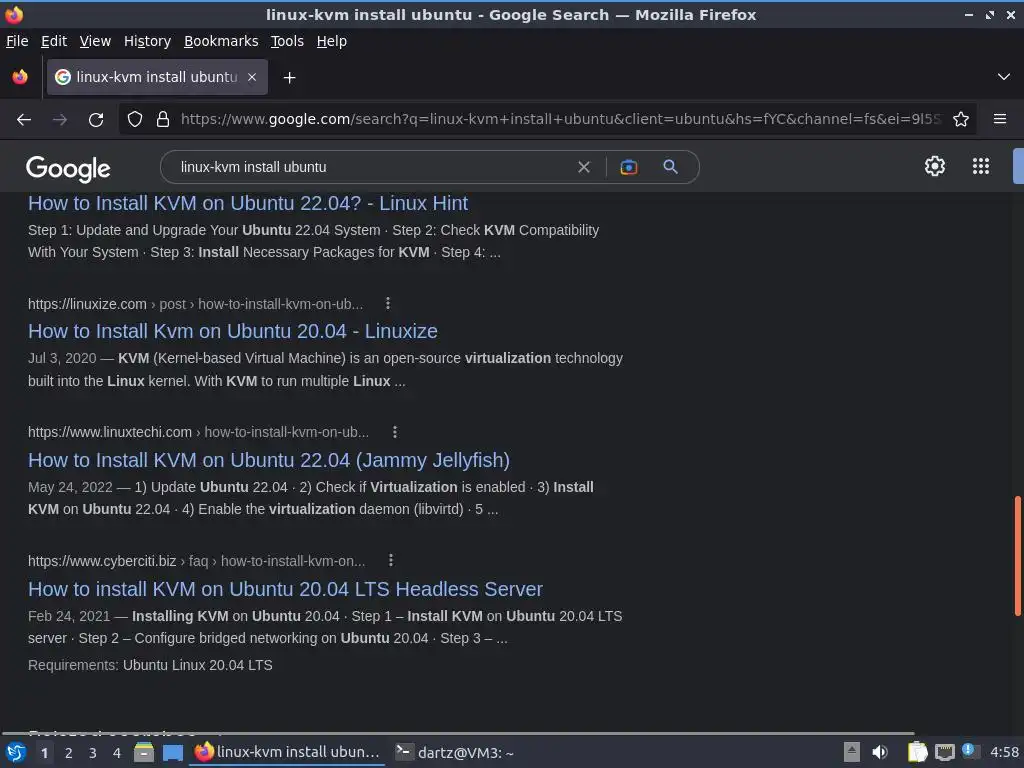Open Linux Hint KVM on Ubuntu 22.04 result
Viewport: 1024px width, 768px height.
click(x=248, y=203)
